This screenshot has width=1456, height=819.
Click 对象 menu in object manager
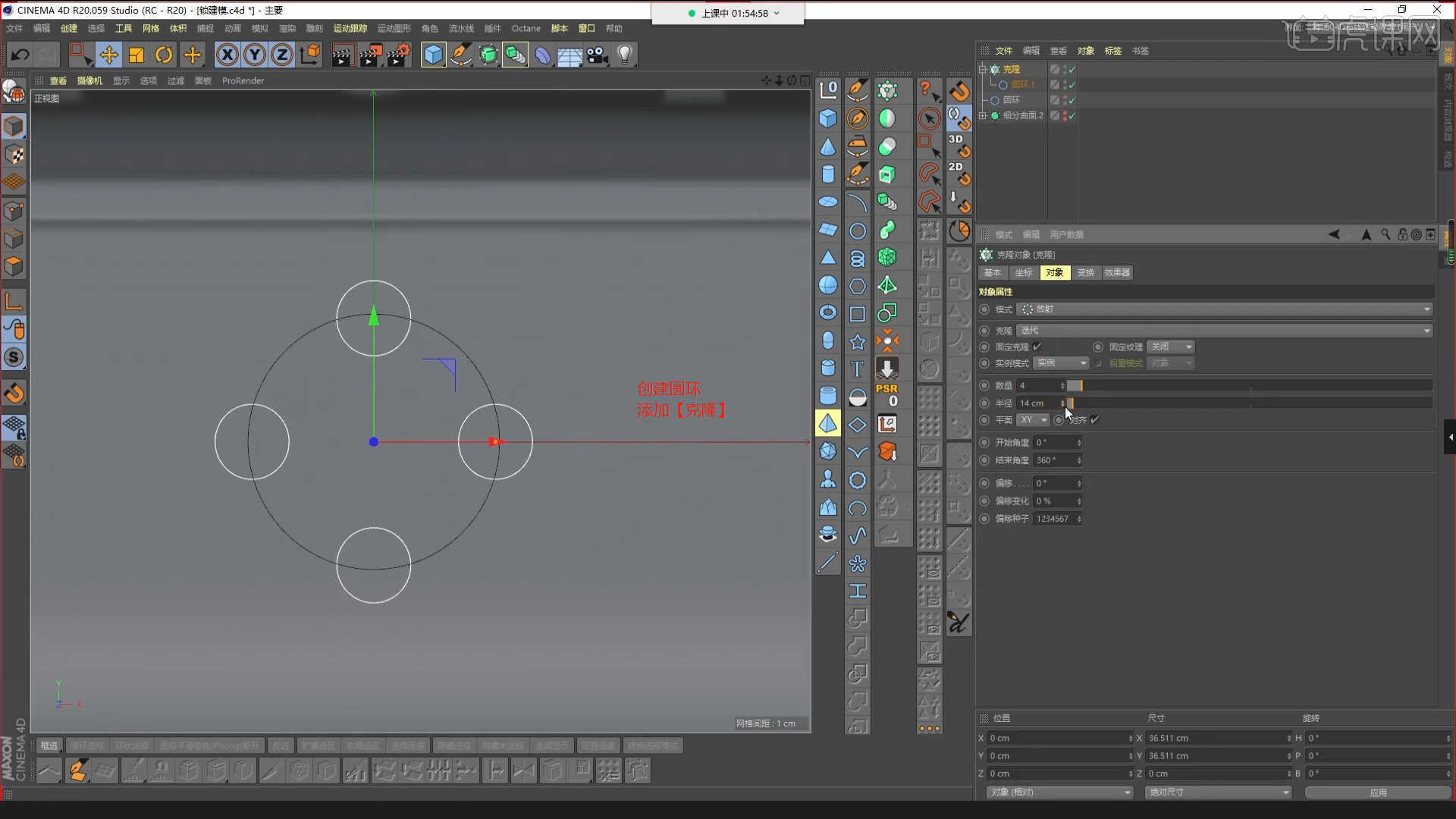tap(1085, 51)
